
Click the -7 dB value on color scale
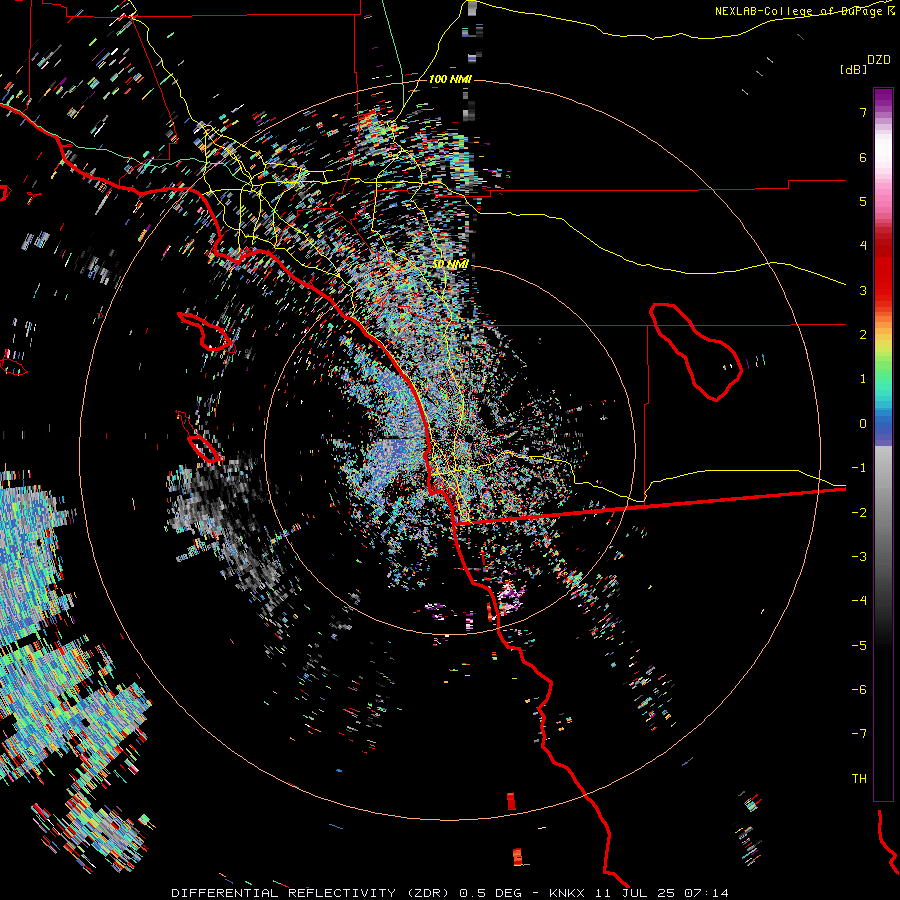[x=859, y=734]
